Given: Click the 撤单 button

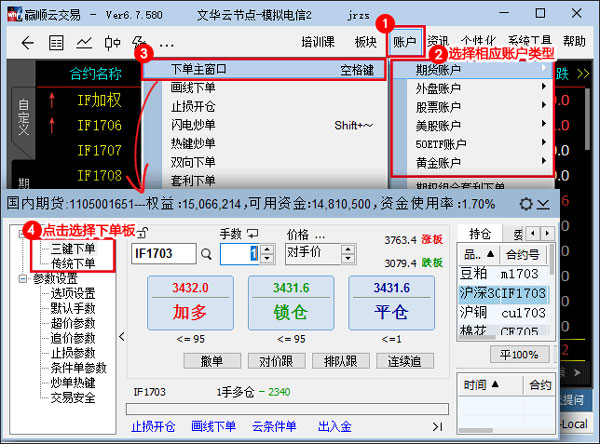Looking at the screenshot, I should 212,361.
